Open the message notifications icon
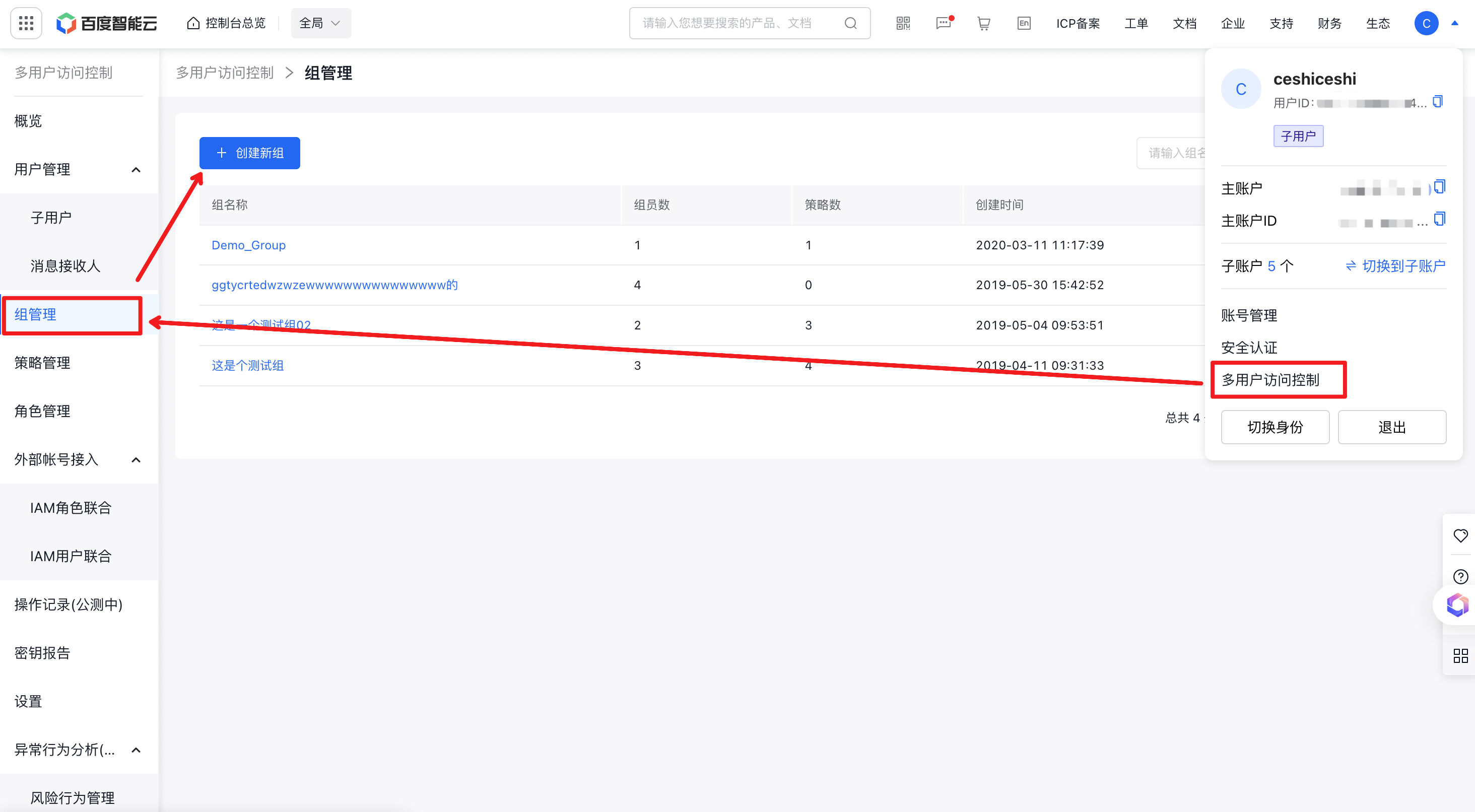1475x812 pixels. pyautogui.click(x=944, y=23)
